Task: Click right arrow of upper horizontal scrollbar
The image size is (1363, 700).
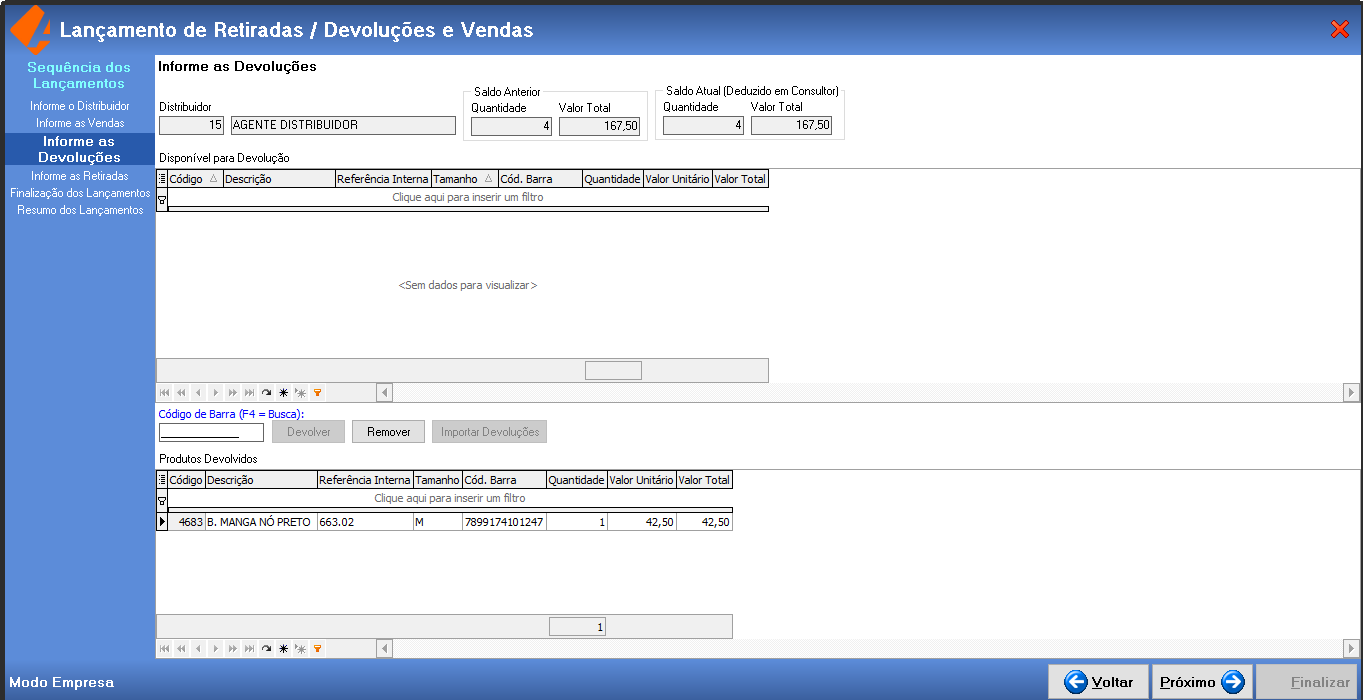Action: (1351, 393)
